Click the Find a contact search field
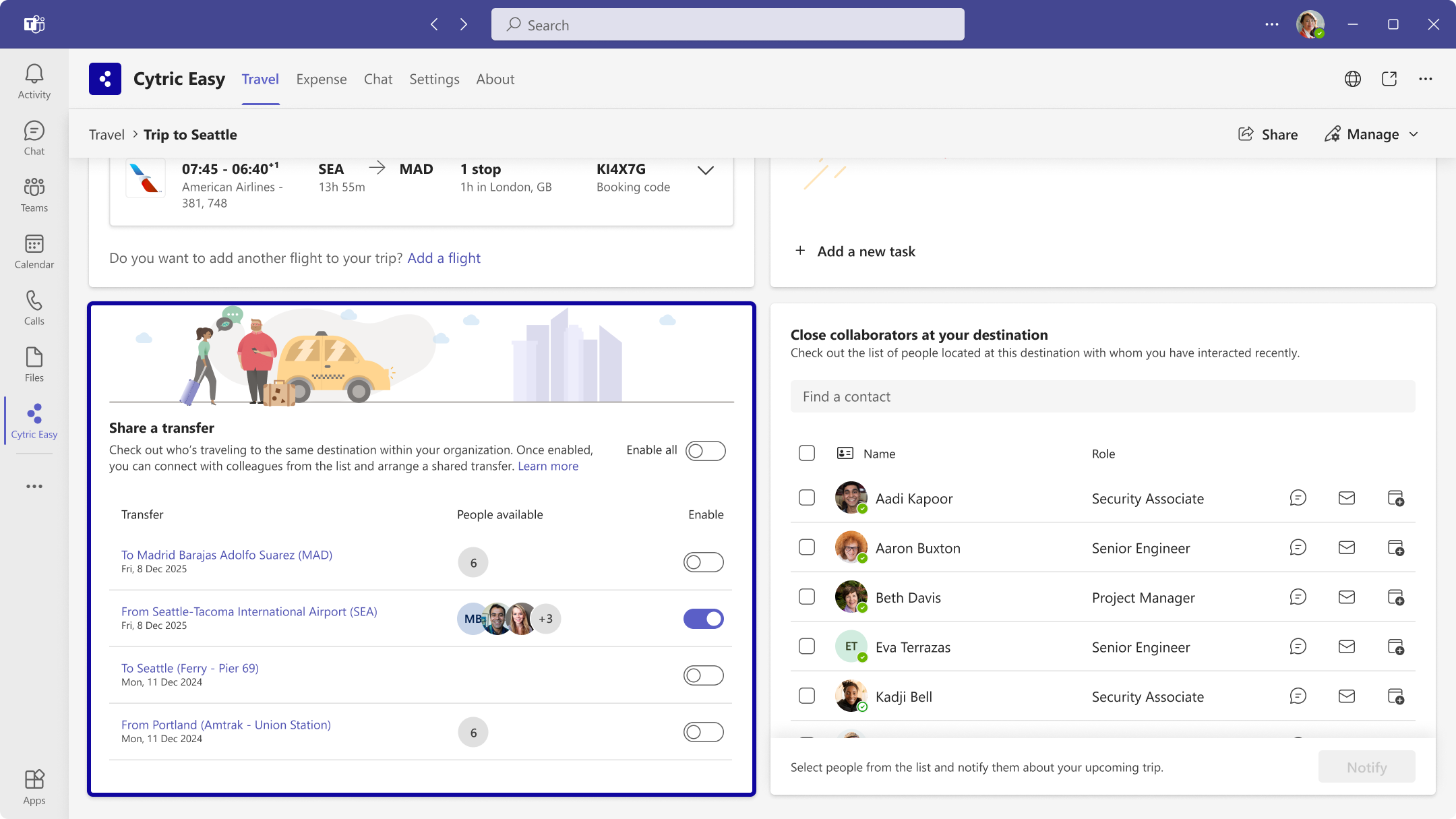Image resolution: width=1456 pixels, height=819 pixels. [x=1102, y=396]
